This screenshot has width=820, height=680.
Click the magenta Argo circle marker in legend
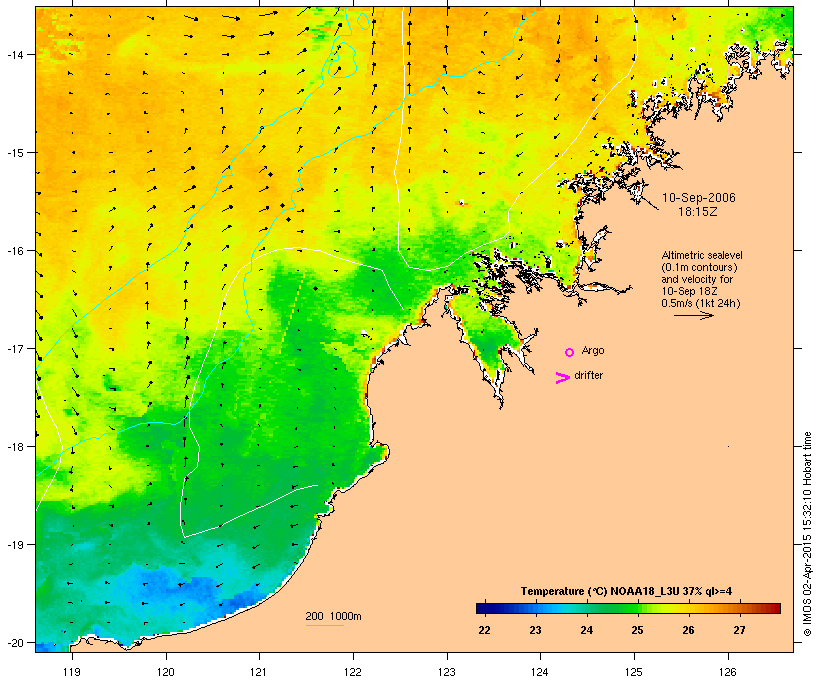[x=570, y=352]
